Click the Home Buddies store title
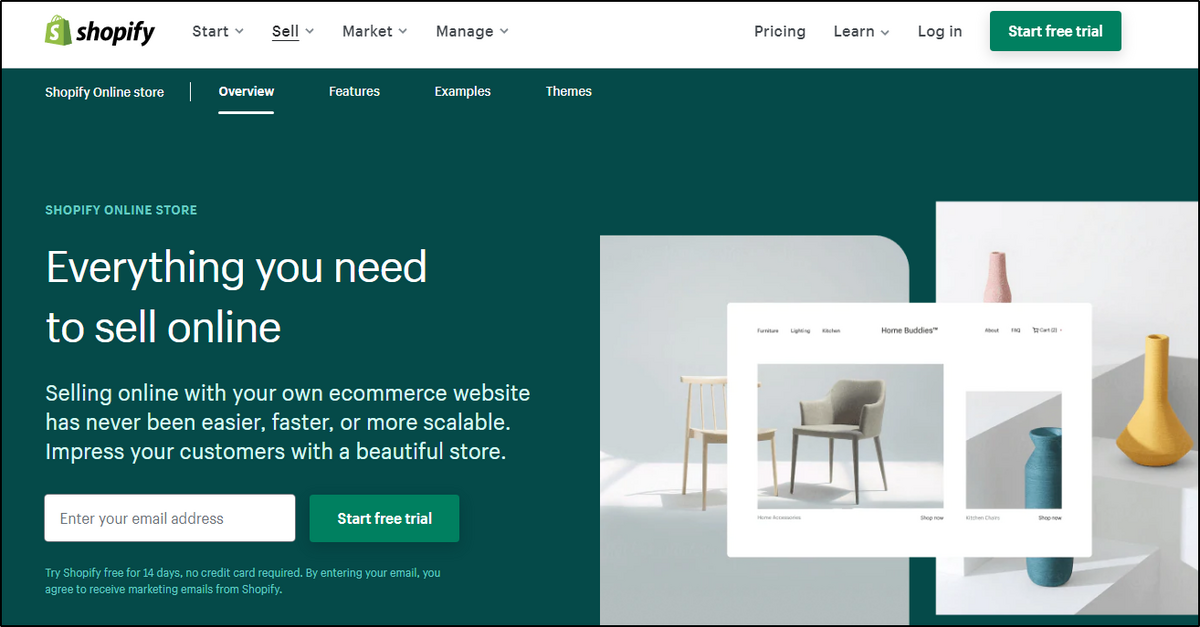This screenshot has width=1200, height=627. pyautogui.click(x=909, y=330)
